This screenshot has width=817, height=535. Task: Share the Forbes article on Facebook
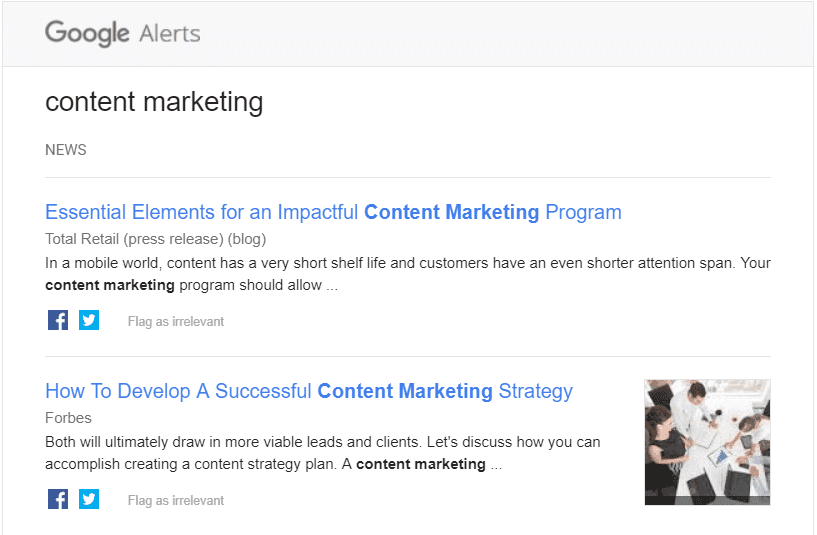click(58, 499)
